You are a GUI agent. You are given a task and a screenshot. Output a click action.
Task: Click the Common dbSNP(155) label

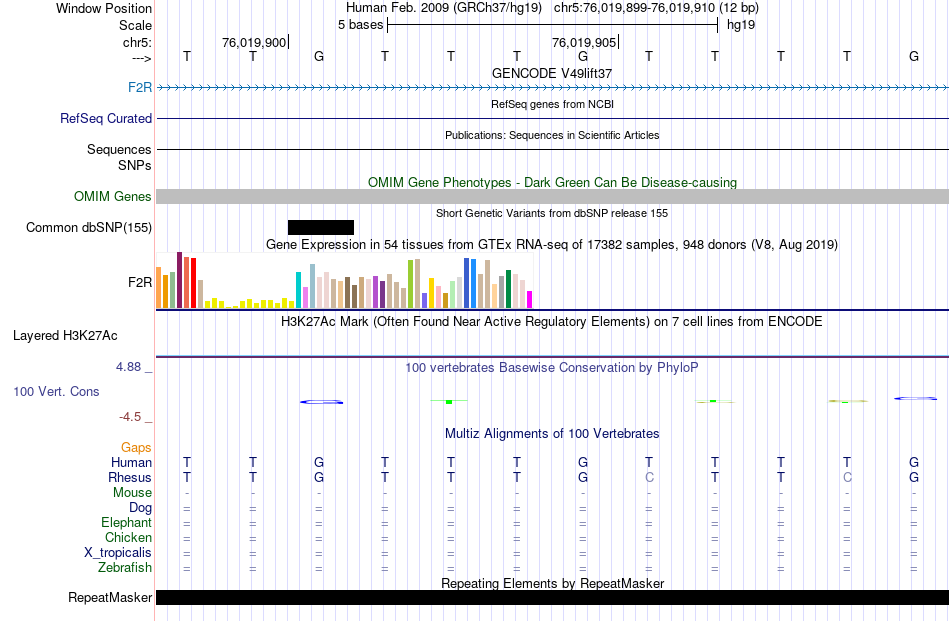(89, 228)
